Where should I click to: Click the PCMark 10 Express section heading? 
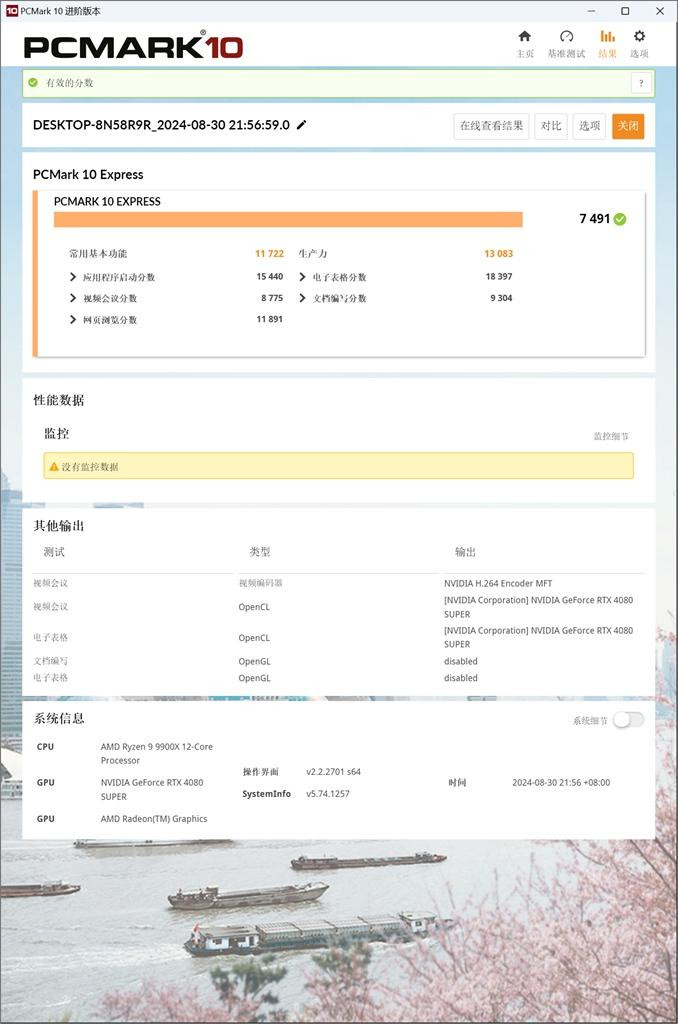(88, 174)
